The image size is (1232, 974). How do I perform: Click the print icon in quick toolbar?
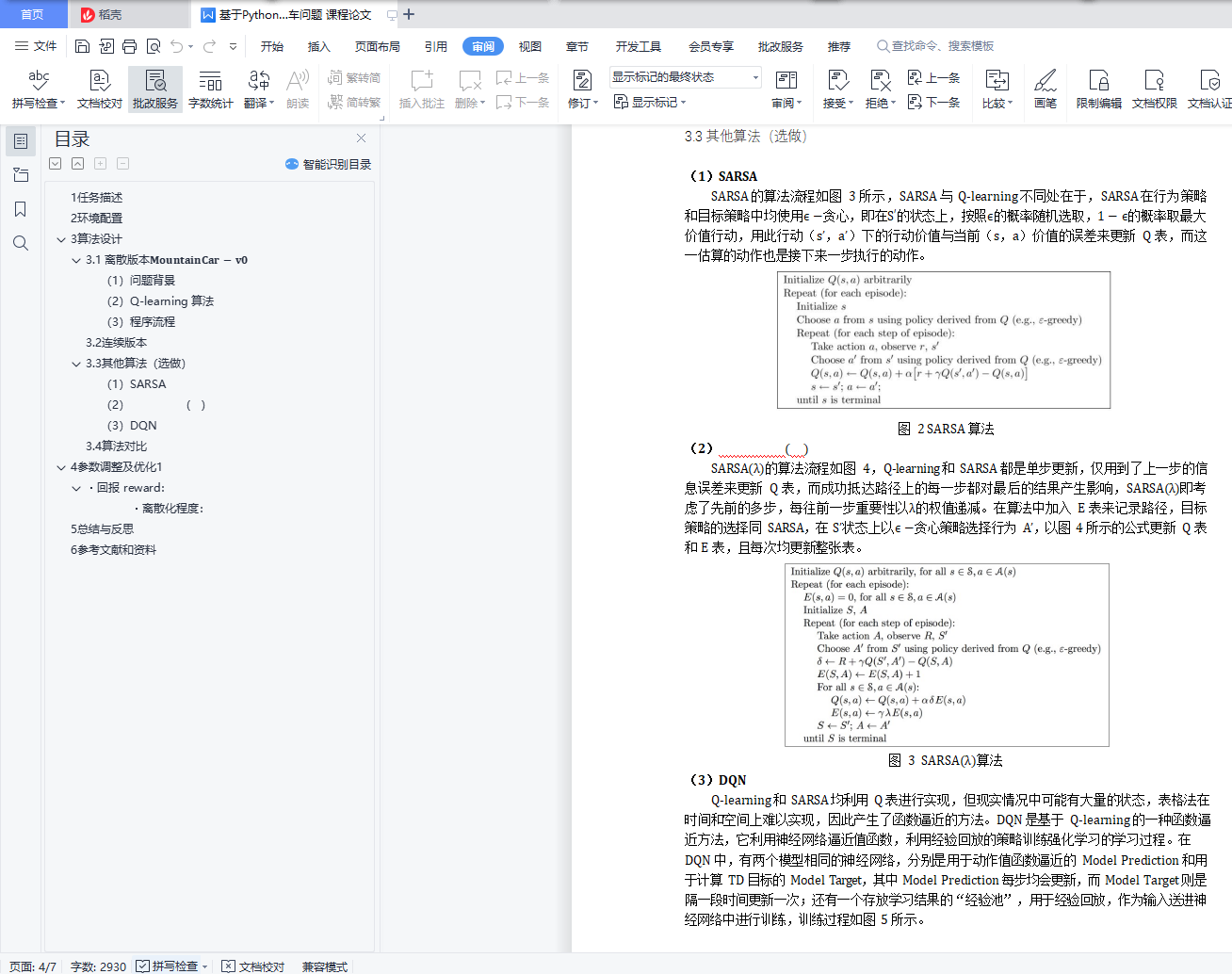(x=129, y=46)
